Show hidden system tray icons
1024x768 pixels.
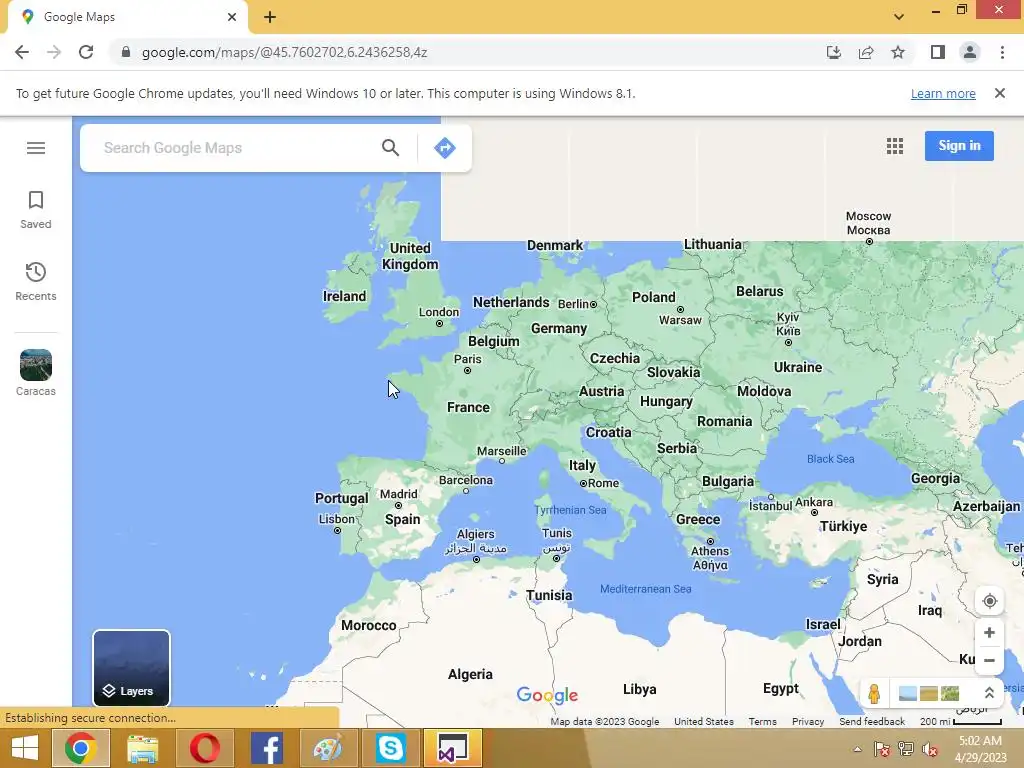point(857,749)
